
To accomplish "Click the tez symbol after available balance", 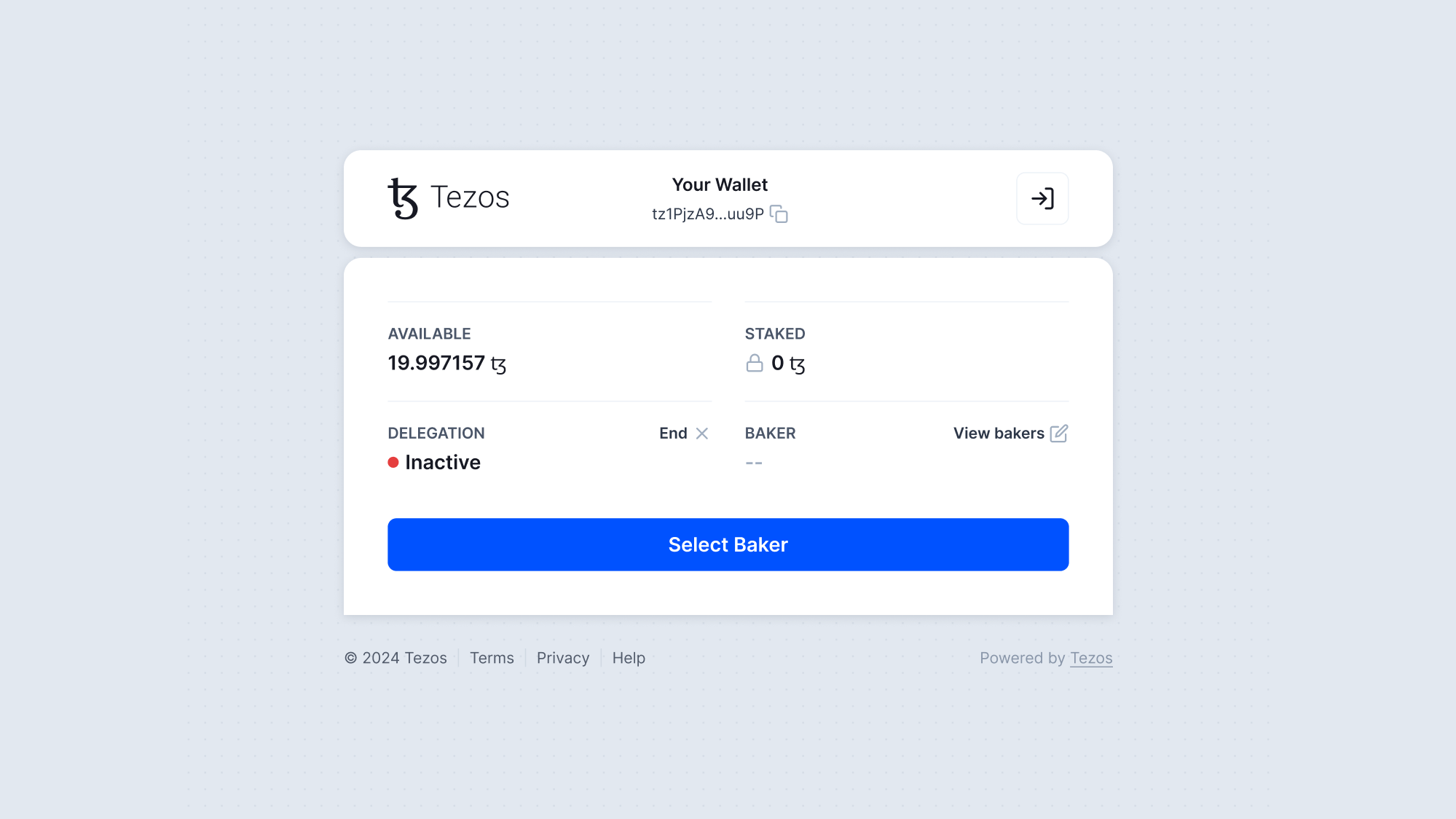I will pos(498,364).
